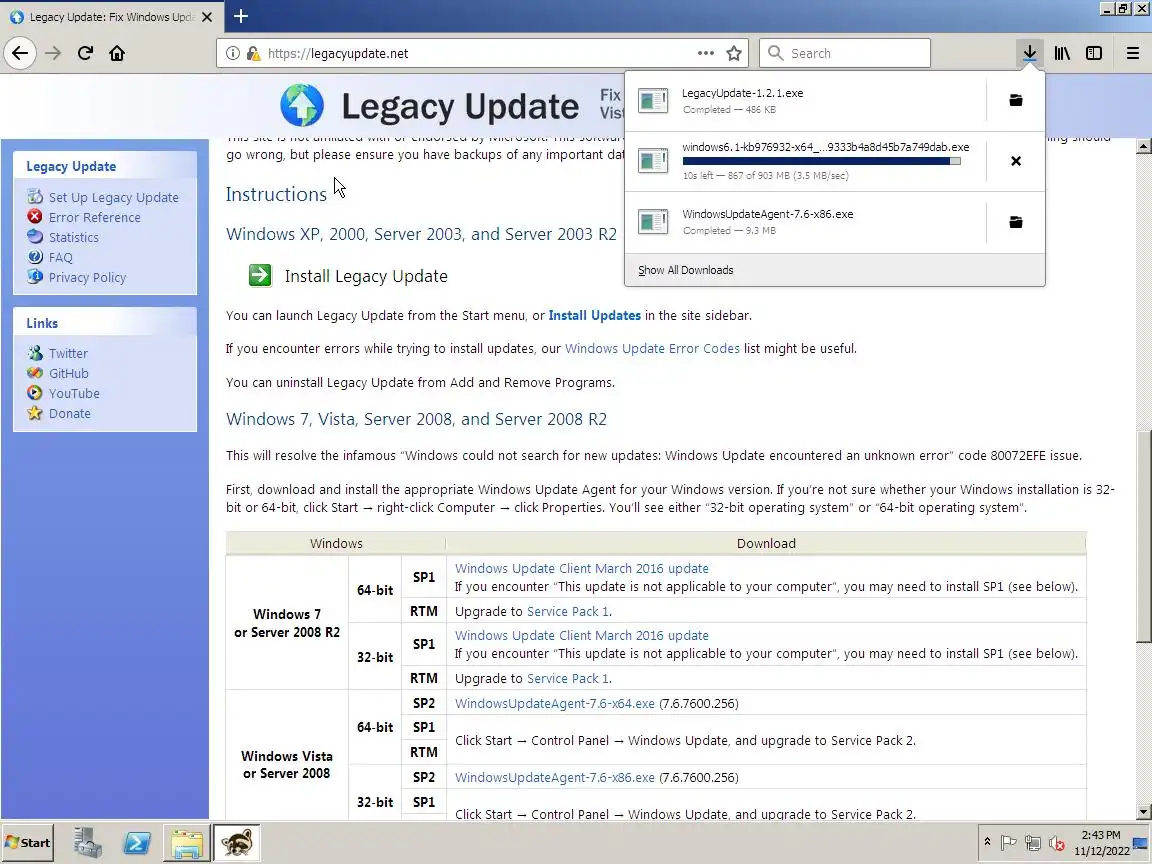1152x864 pixels.
Task: Click the network tray icon
Action: (x=1032, y=843)
